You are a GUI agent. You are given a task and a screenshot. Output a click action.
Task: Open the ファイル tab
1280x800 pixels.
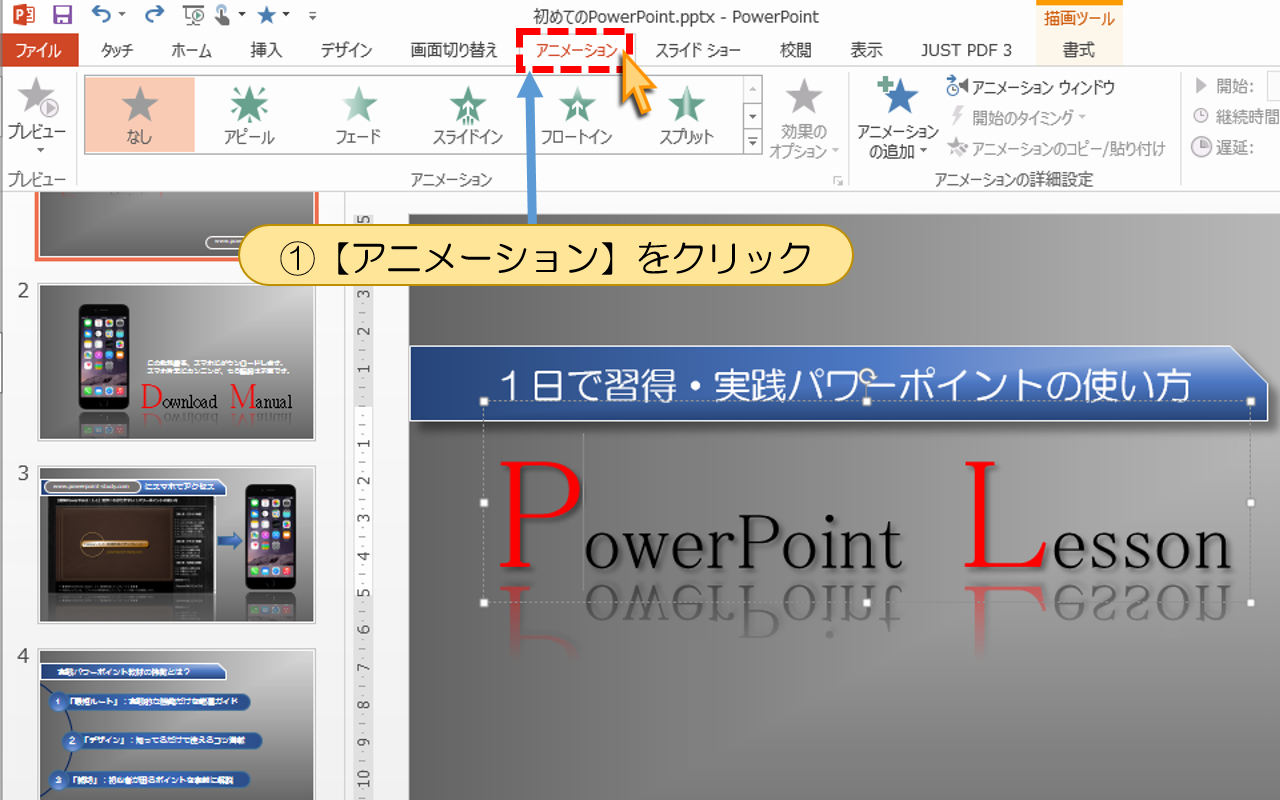coord(39,50)
